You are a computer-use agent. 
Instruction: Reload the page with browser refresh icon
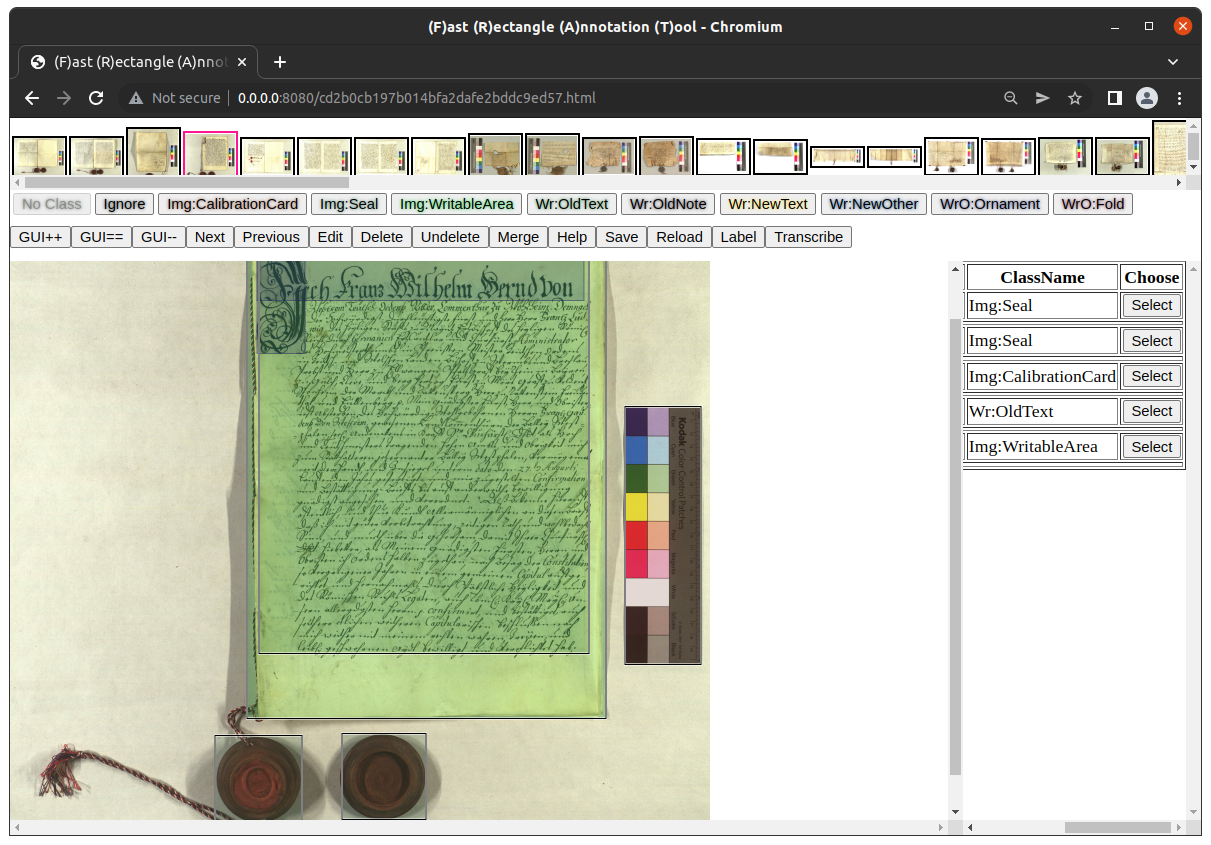[x=96, y=98]
